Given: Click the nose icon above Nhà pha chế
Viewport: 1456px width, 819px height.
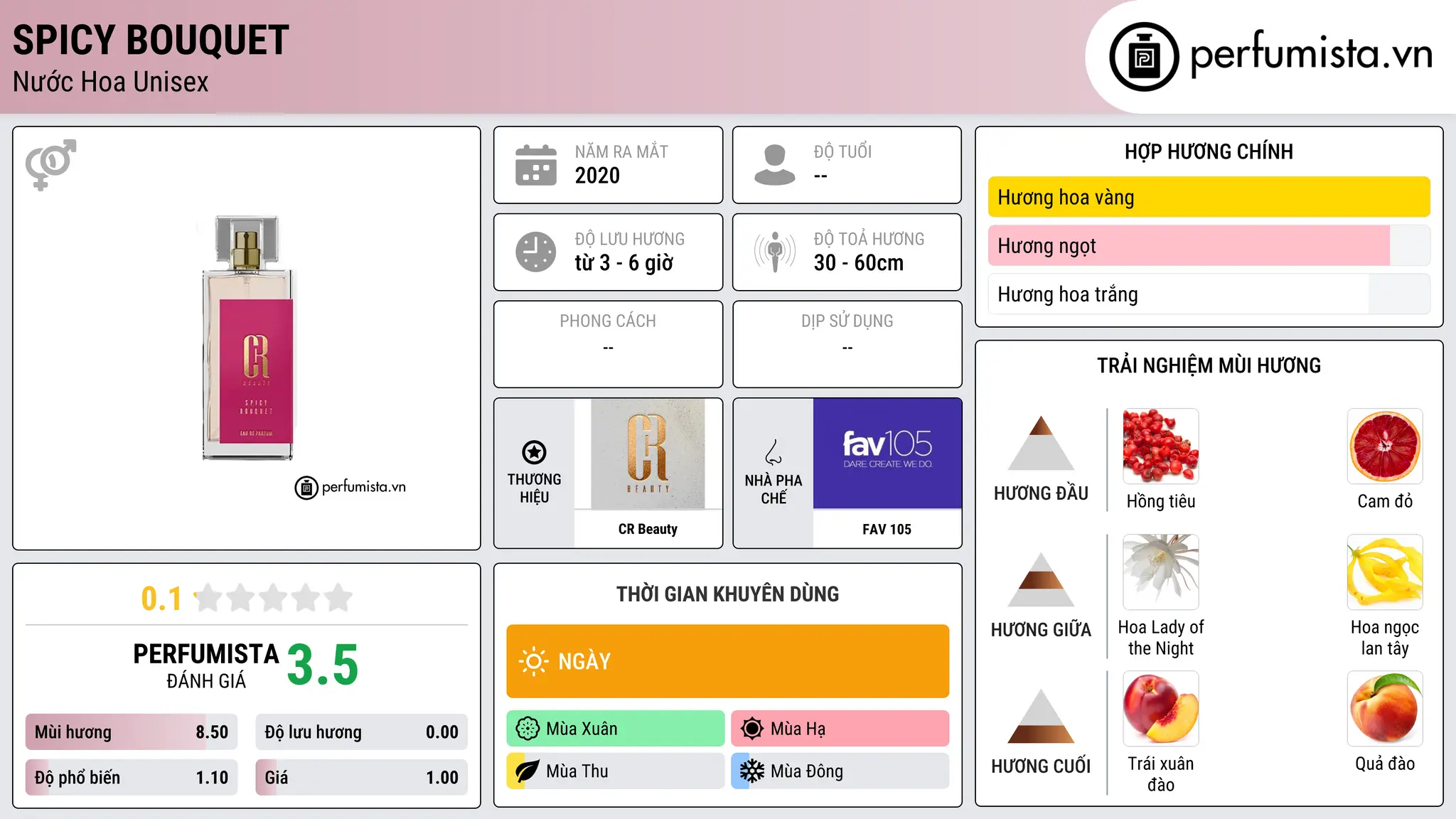Looking at the screenshot, I should coord(773,452).
